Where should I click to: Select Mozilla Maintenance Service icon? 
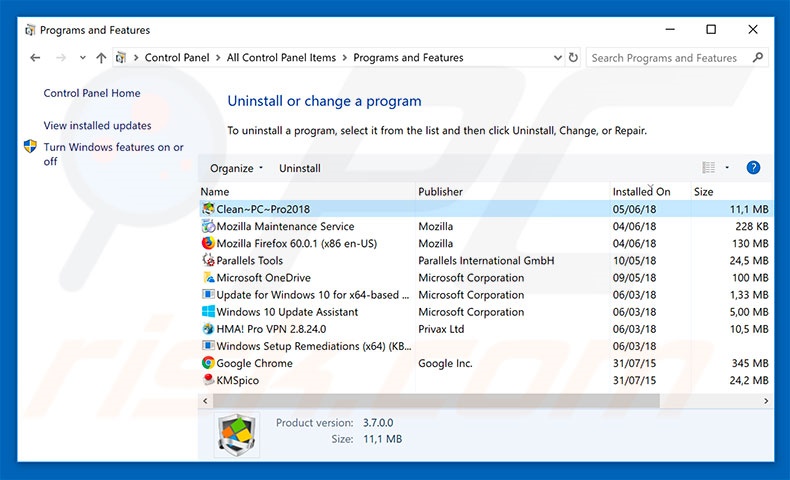coord(208,226)
